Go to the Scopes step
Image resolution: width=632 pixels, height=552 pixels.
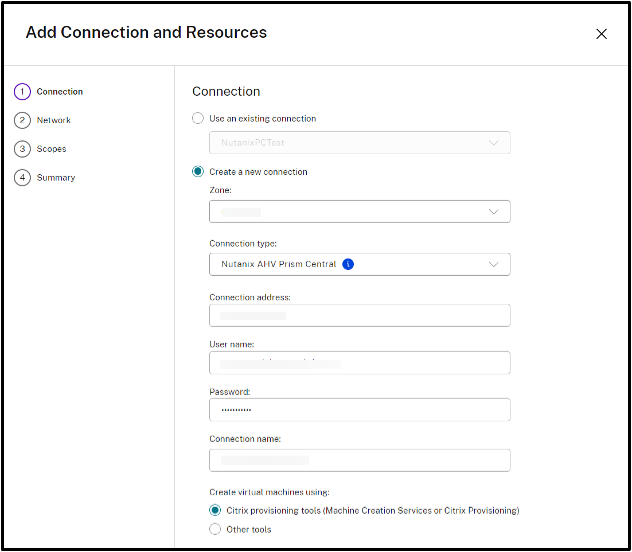coord(51,149)
